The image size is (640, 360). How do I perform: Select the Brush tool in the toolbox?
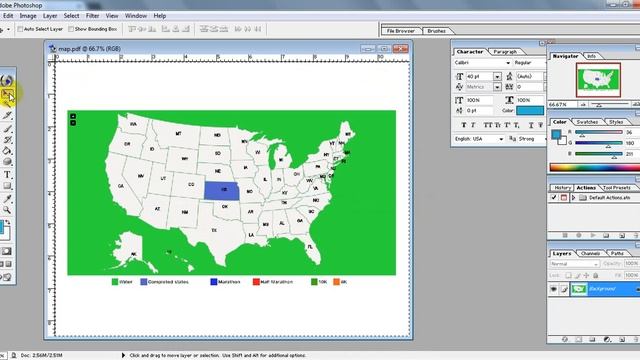click(x=7, y=129)
